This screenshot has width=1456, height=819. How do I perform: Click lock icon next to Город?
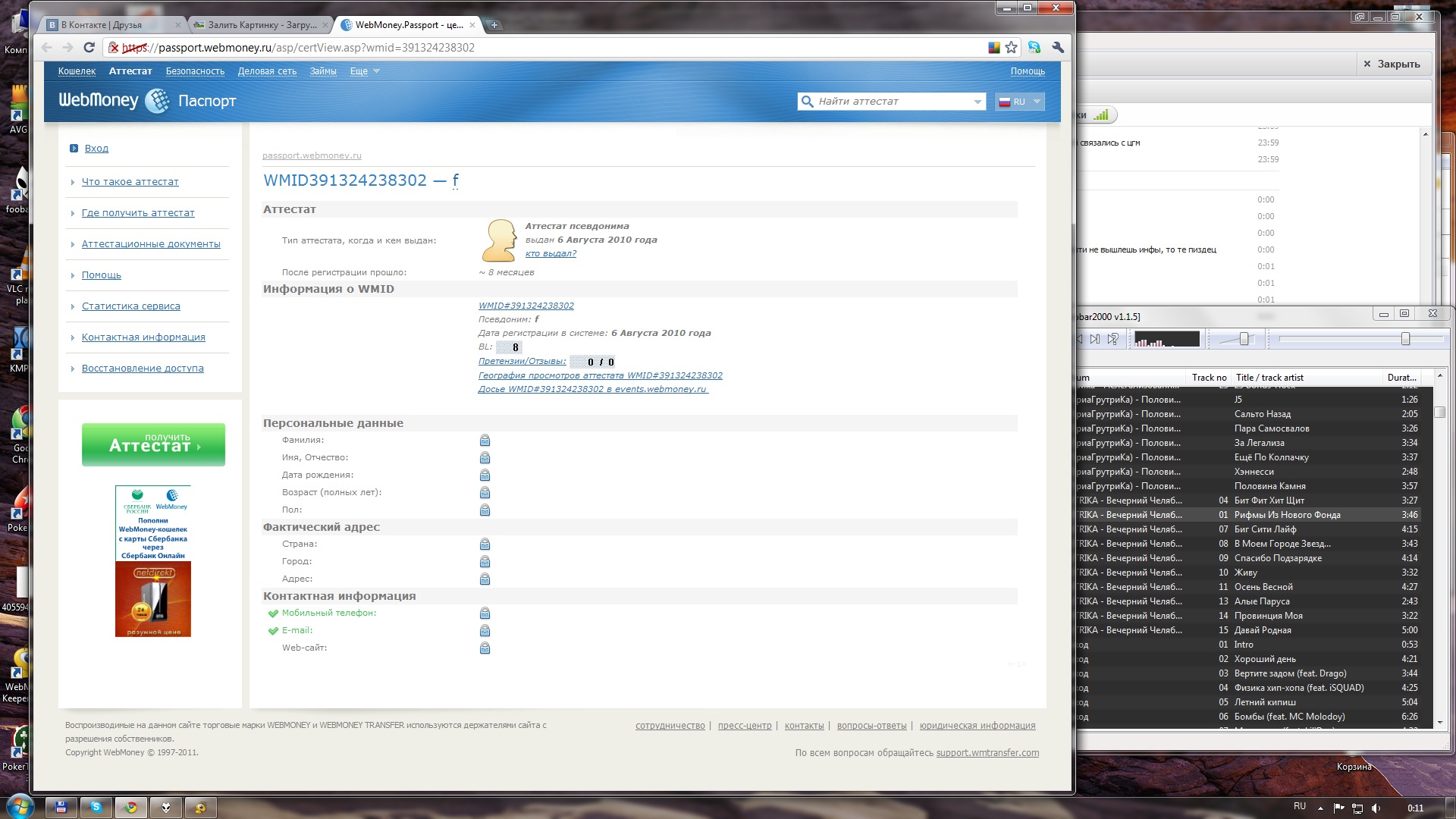(x=485, y=562)
